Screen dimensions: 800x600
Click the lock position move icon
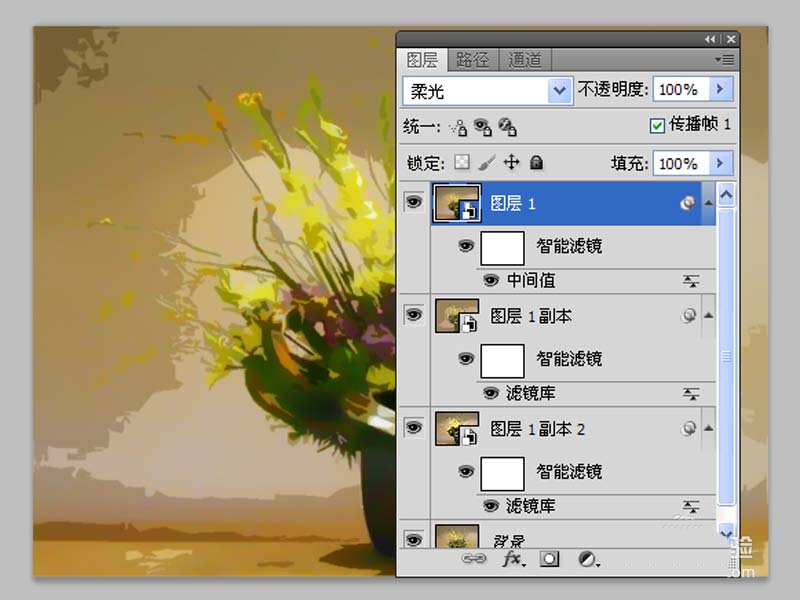(x=511, y=162)
